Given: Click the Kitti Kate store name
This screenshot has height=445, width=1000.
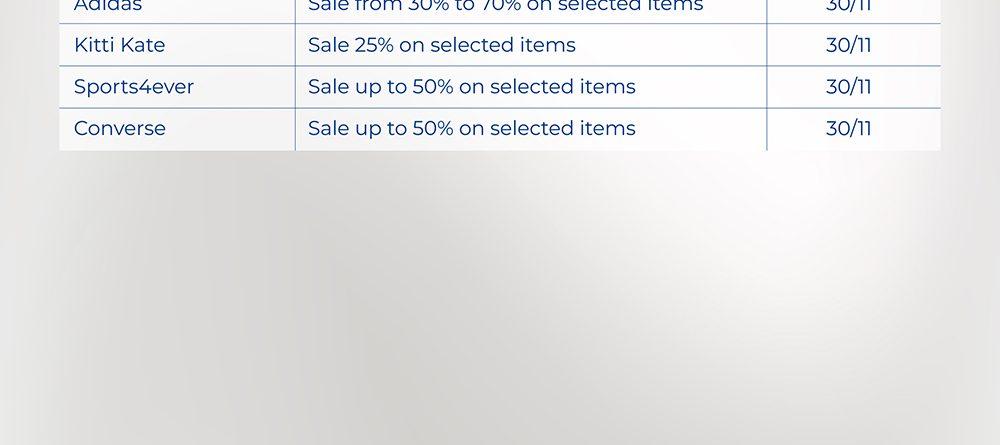Looking at the screenshot, I should point(119,45).
